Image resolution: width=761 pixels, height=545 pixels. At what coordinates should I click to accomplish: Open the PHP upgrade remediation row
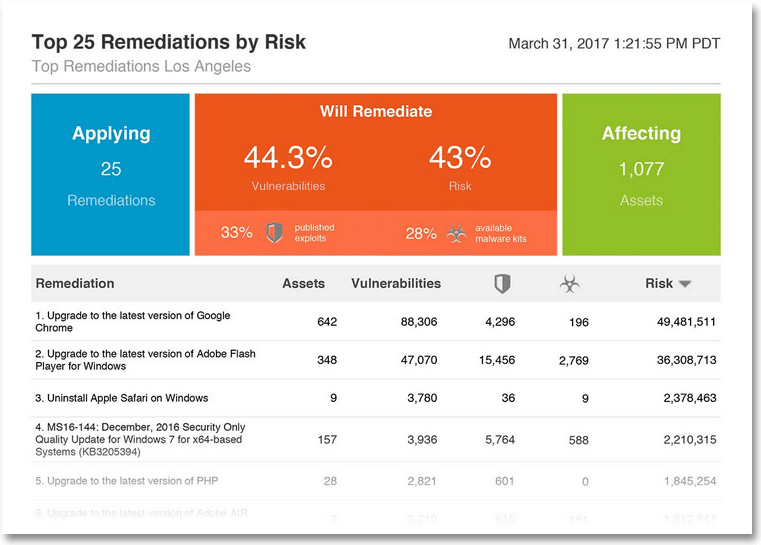pos(126,481)
